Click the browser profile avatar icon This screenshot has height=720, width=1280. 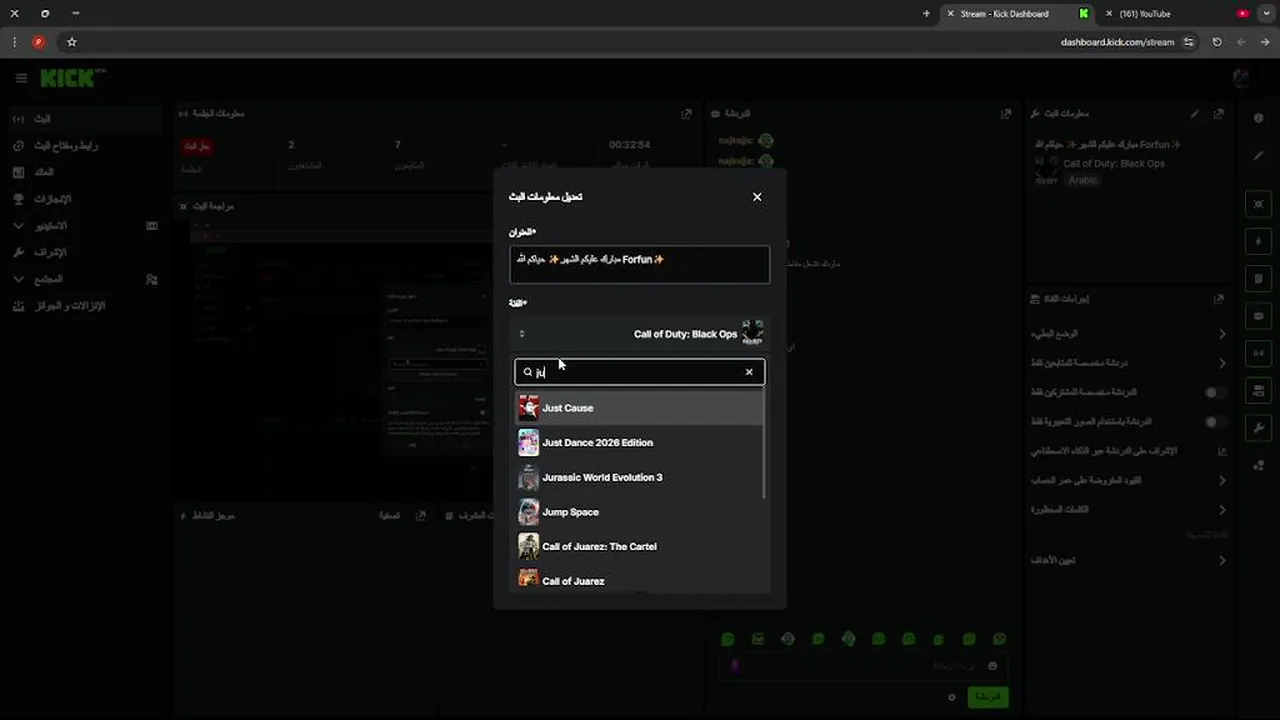click(39, 42)
